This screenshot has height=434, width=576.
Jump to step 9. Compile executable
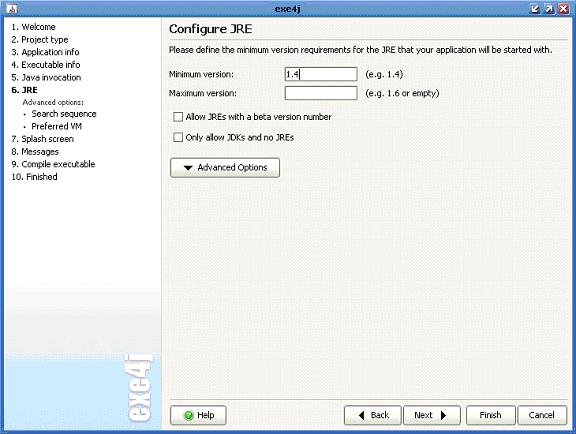[53, 164]
